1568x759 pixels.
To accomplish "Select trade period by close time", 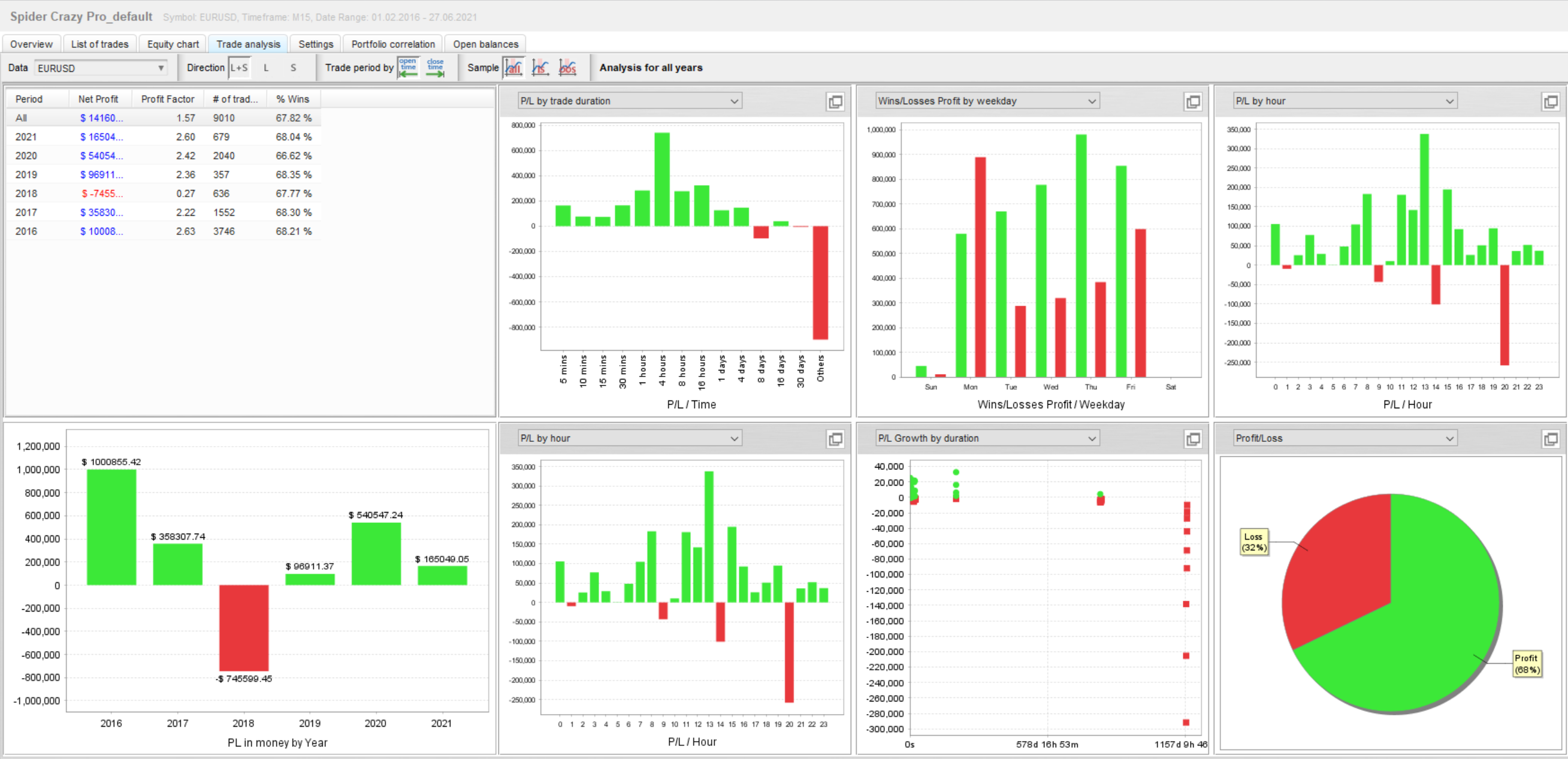I will point(435,68).
